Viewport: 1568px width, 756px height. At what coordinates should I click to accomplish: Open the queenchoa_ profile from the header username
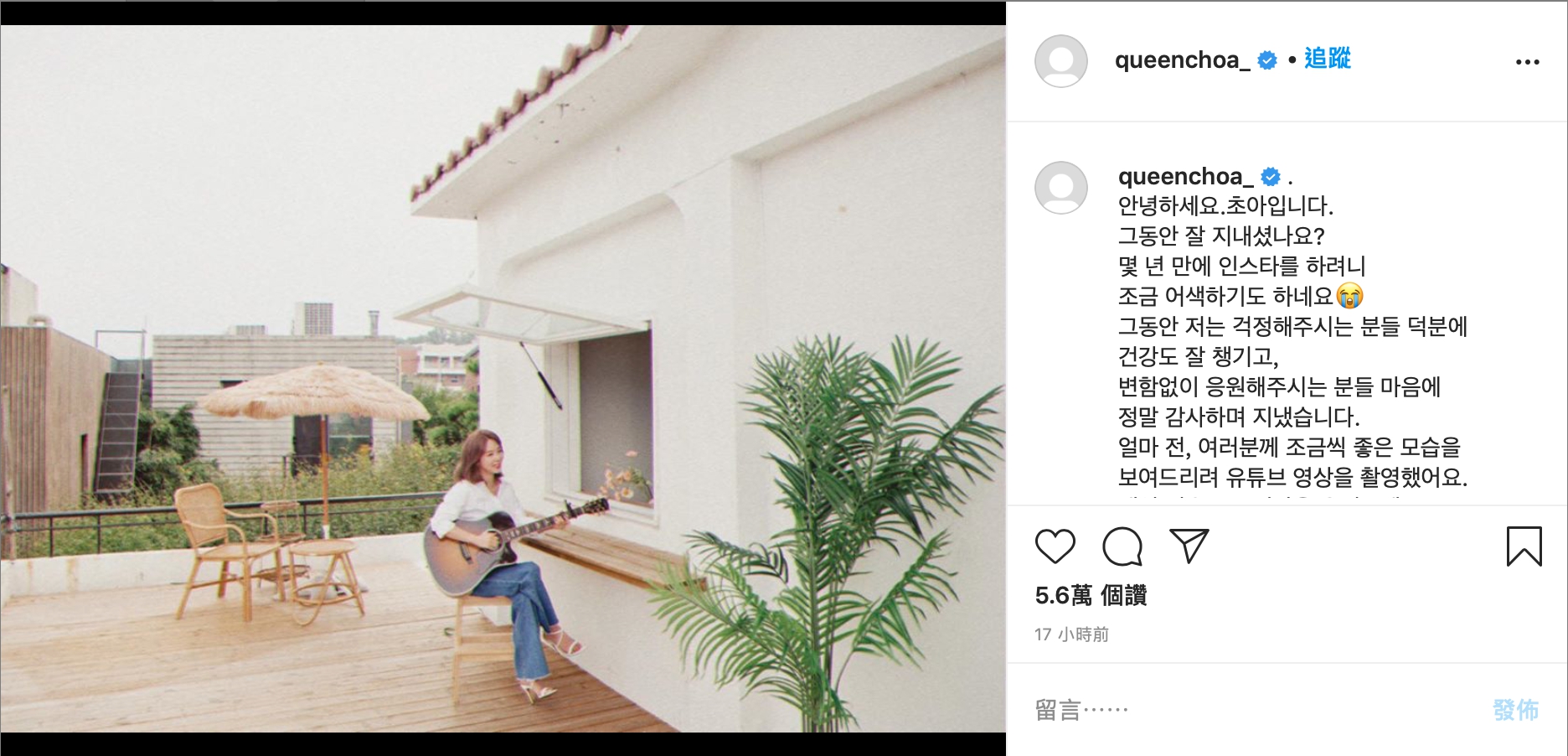1182,60
